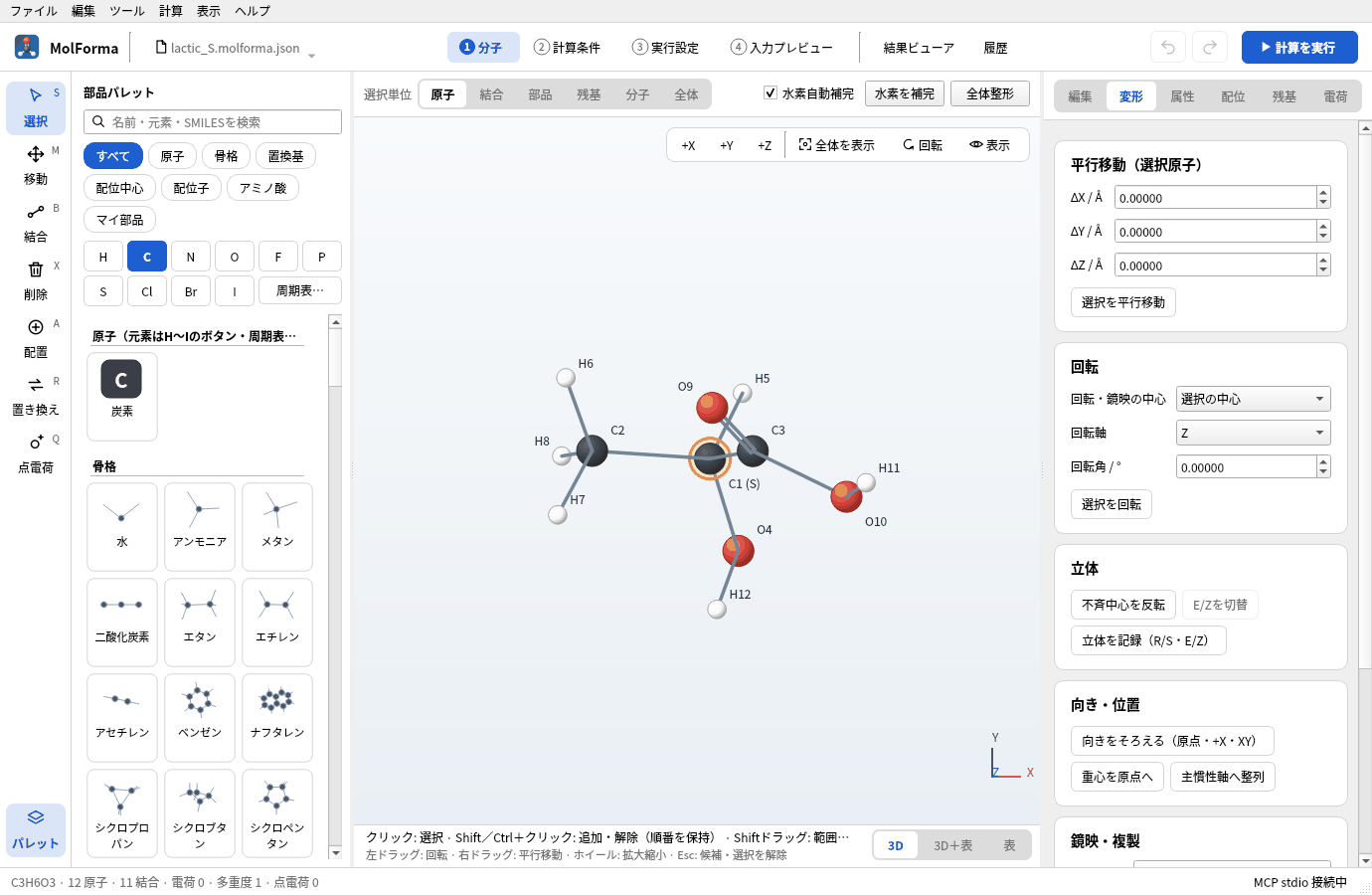Switch to the 属性 tab

click(1182, 96)
